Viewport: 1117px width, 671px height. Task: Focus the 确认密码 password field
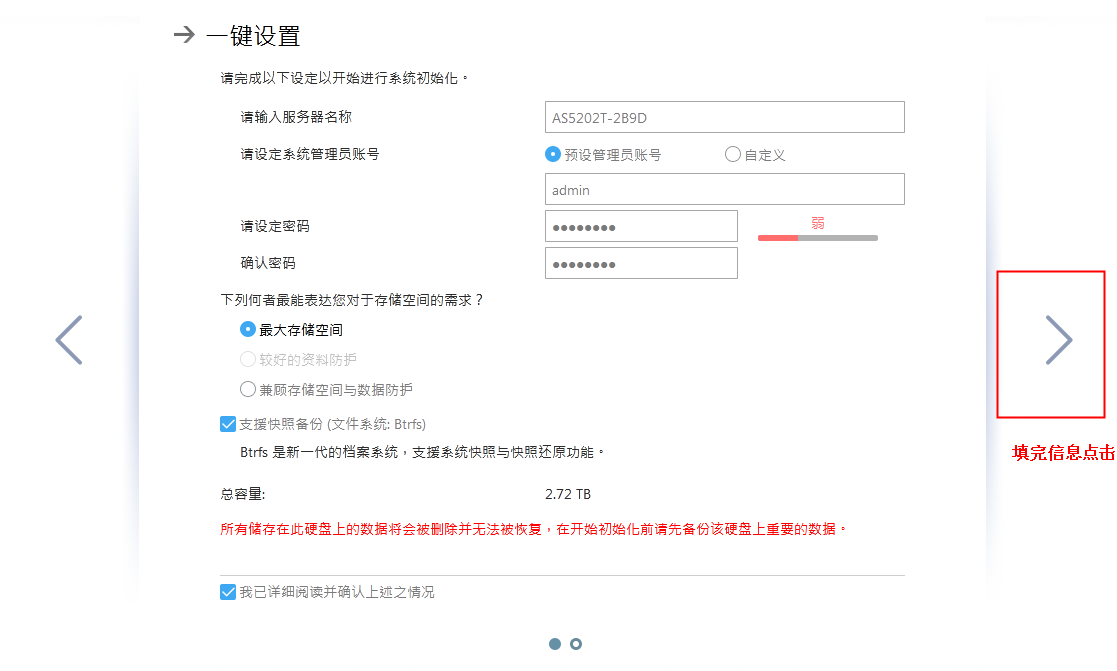(x=641, y=264)
